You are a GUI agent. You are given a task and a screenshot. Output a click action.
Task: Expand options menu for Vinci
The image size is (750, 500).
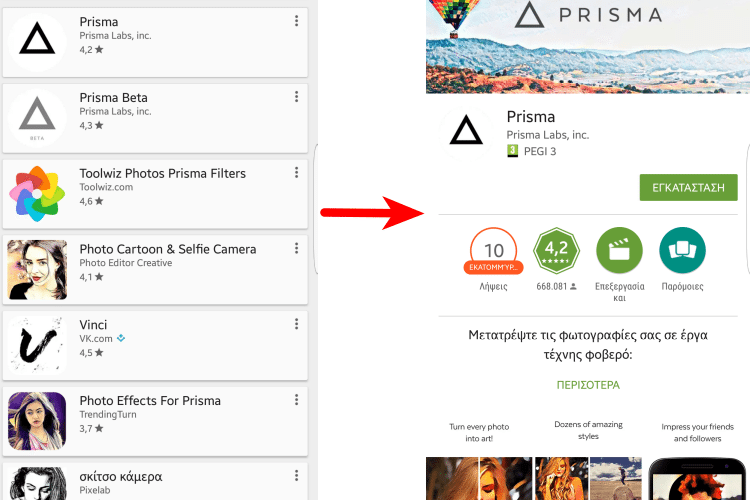point(297,324)
